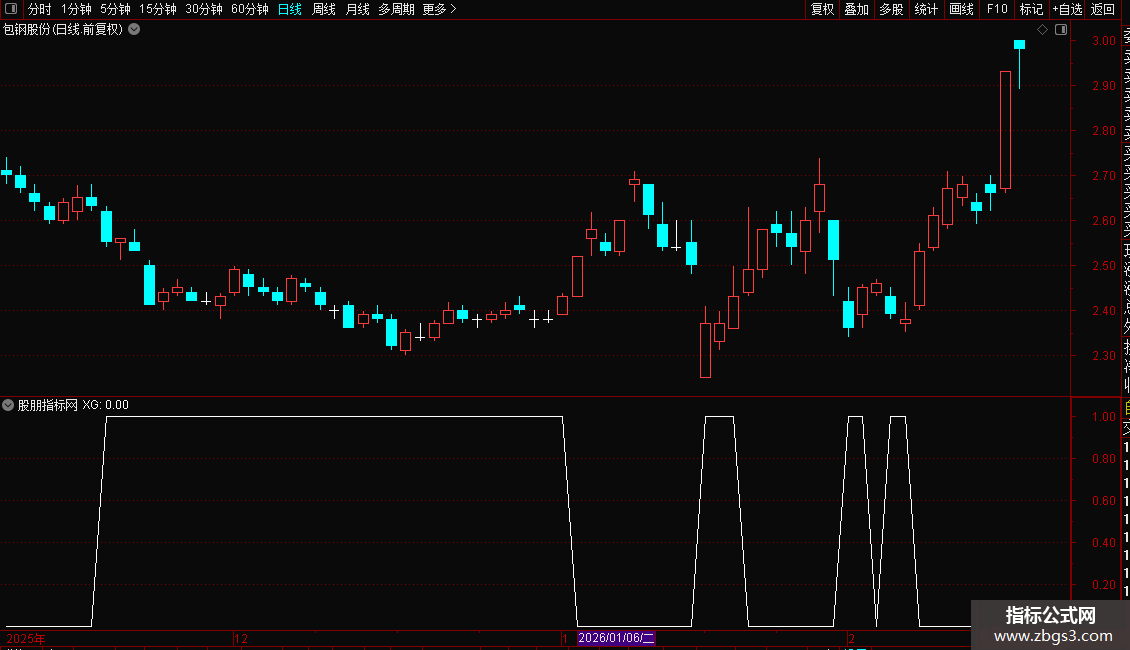
Task: Toggle the right side panel icon
Action: 1061,30
